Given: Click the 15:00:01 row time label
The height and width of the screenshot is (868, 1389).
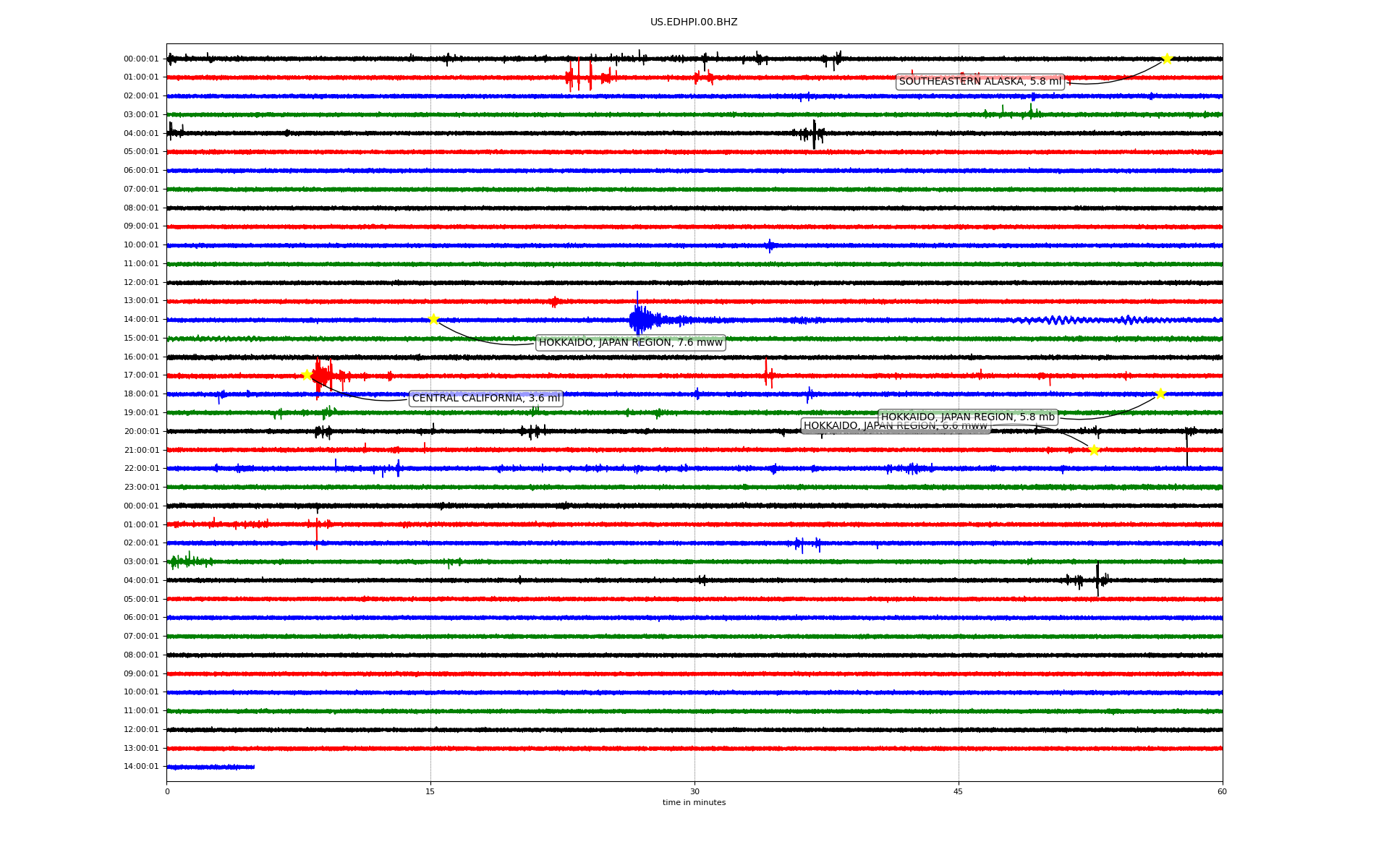Looking at the screenshot, I should (x=141, y=338).
